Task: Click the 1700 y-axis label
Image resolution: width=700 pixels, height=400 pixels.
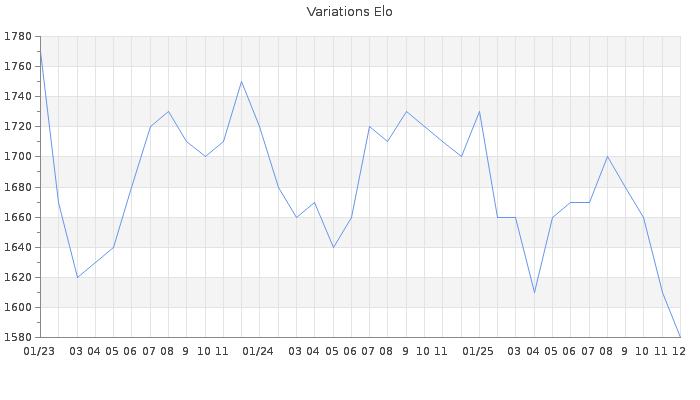Action: 18,157
